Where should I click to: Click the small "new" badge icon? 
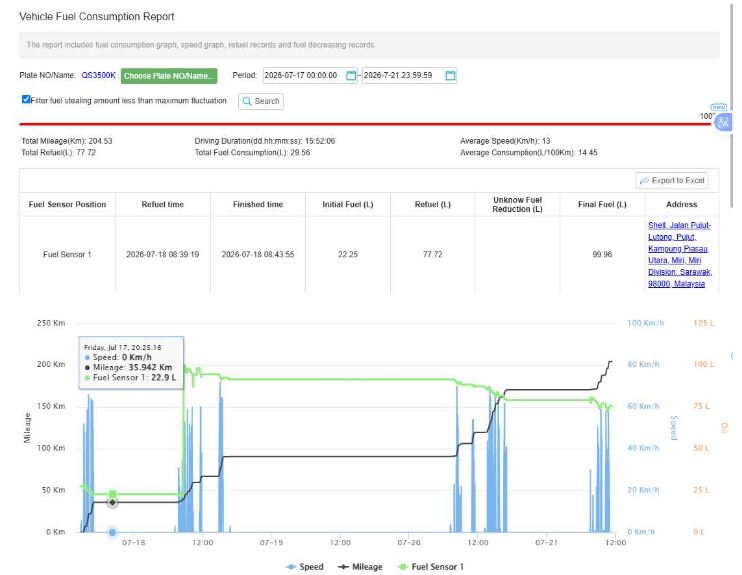point(718,107)
